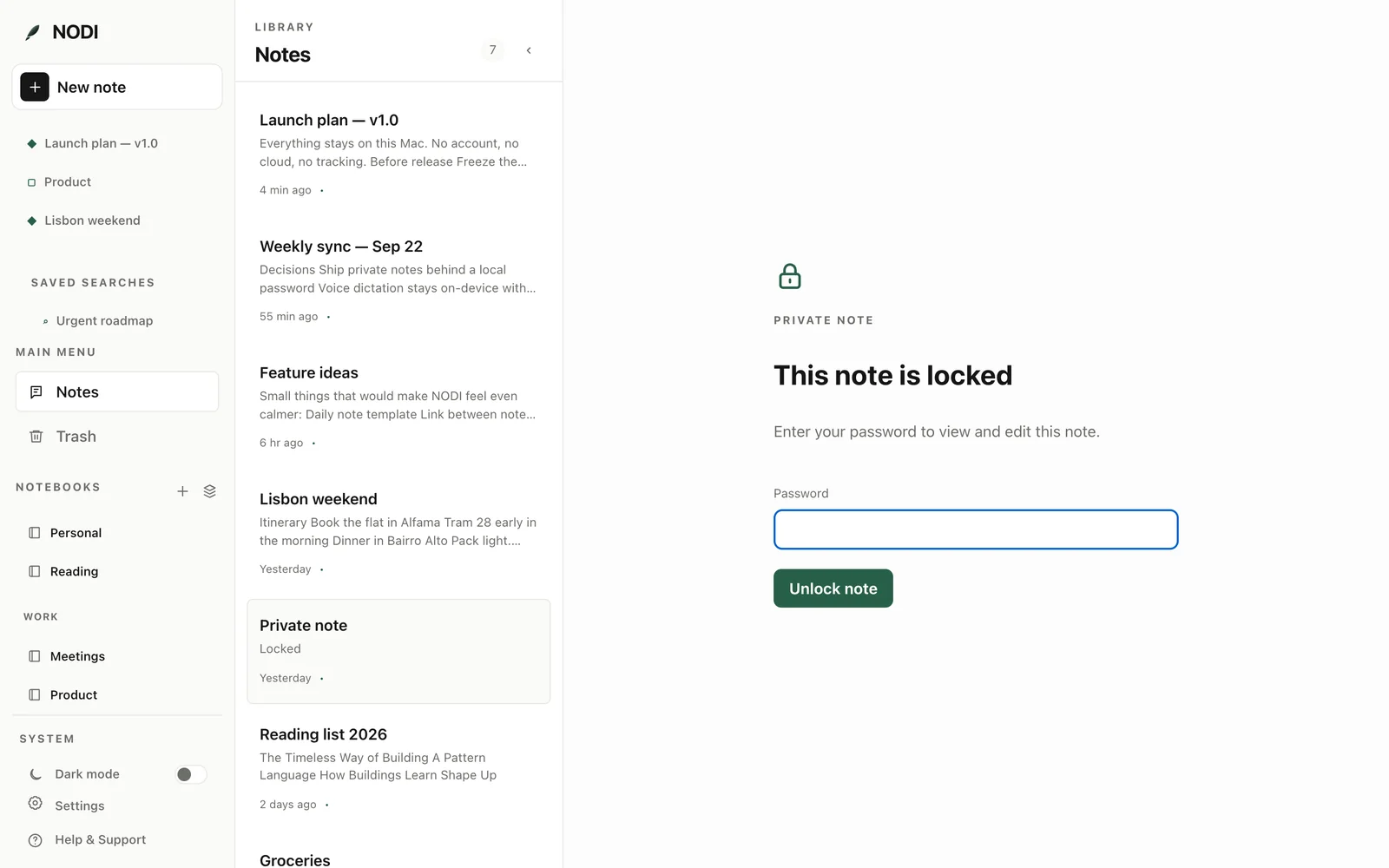The height and width of the screenshot is (868, 1389).
Task: Click the Help & Support question icon
Action: tap(36, 840)
